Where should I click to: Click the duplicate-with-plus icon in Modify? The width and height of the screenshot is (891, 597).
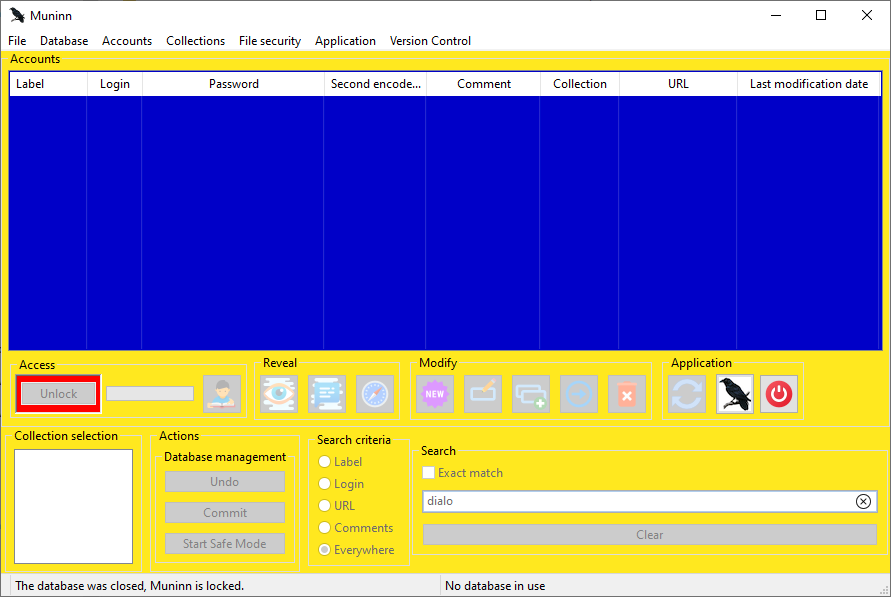click(531, 394)
